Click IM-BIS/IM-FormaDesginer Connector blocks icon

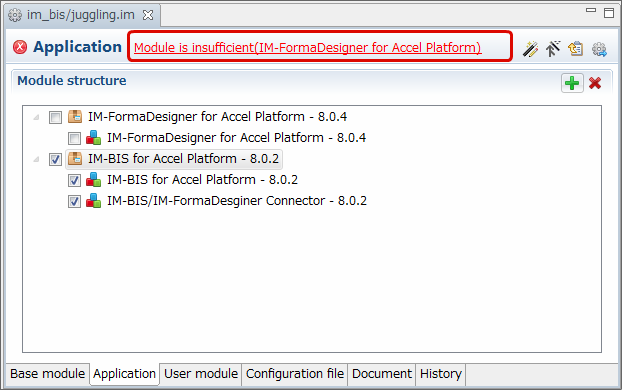[94, 201]
